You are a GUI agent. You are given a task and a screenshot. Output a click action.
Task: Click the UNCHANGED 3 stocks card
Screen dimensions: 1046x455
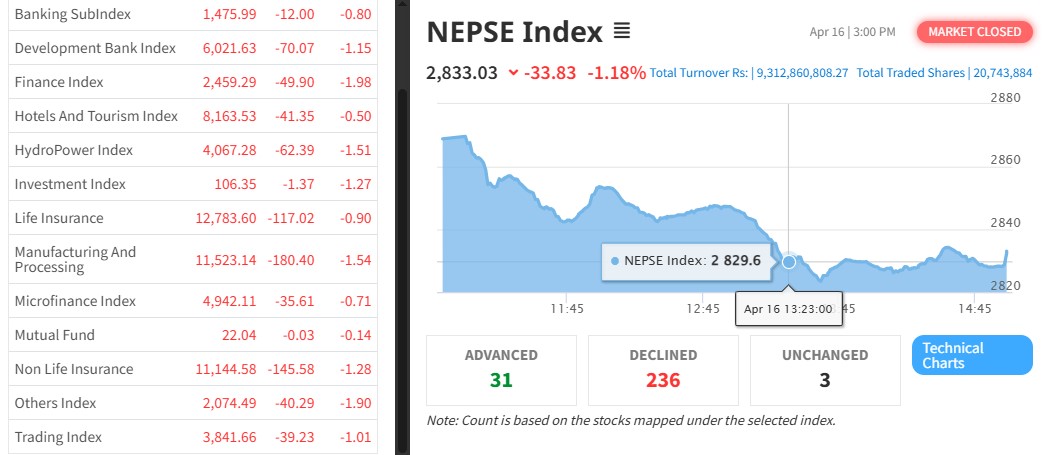click(x=825, y=369)
